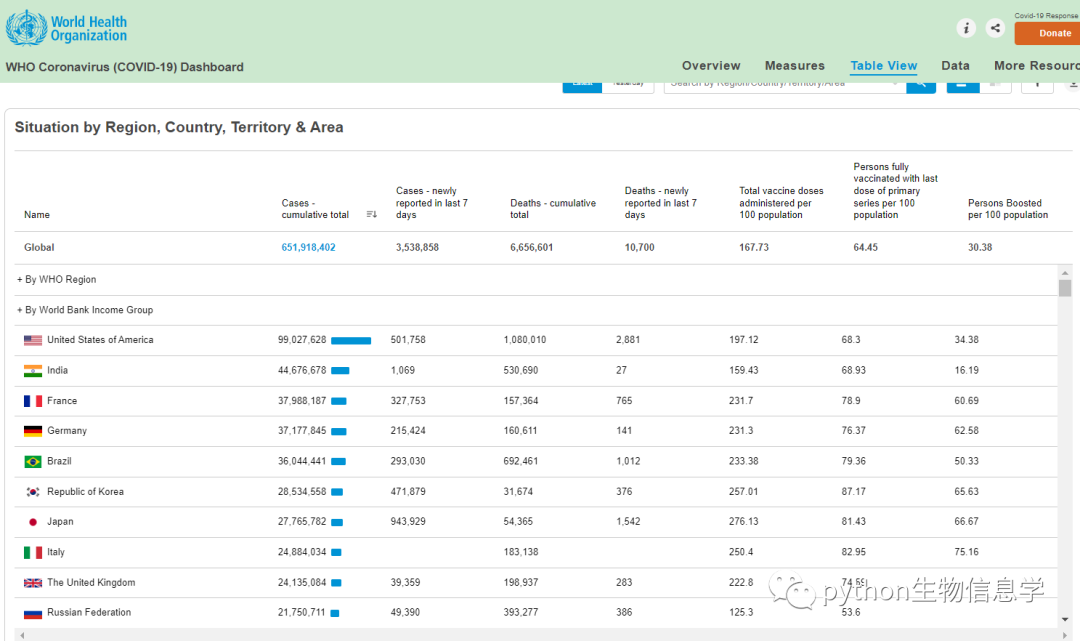The width and height of the screenshot is (1080, 641).
Task: Select the Brazil country name
Action: (x=59, y=461)
